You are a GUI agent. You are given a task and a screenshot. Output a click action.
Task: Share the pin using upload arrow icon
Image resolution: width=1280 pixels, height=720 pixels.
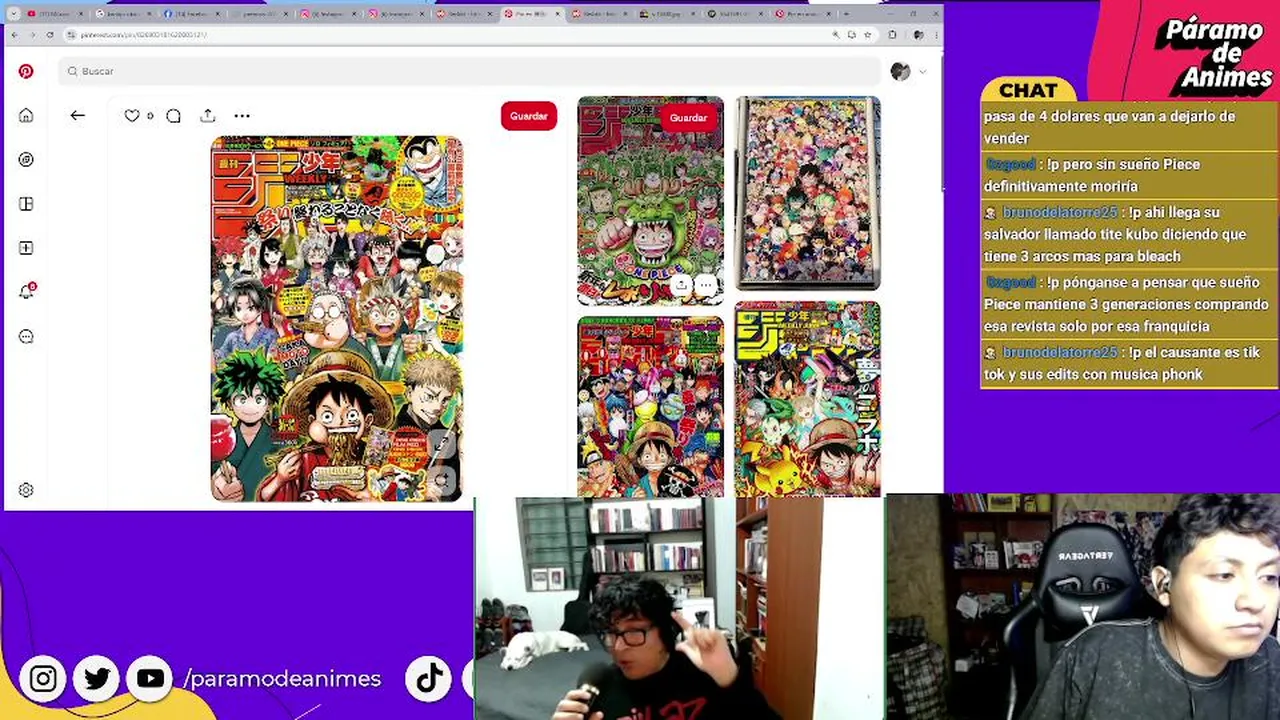(x=208, y=116)
